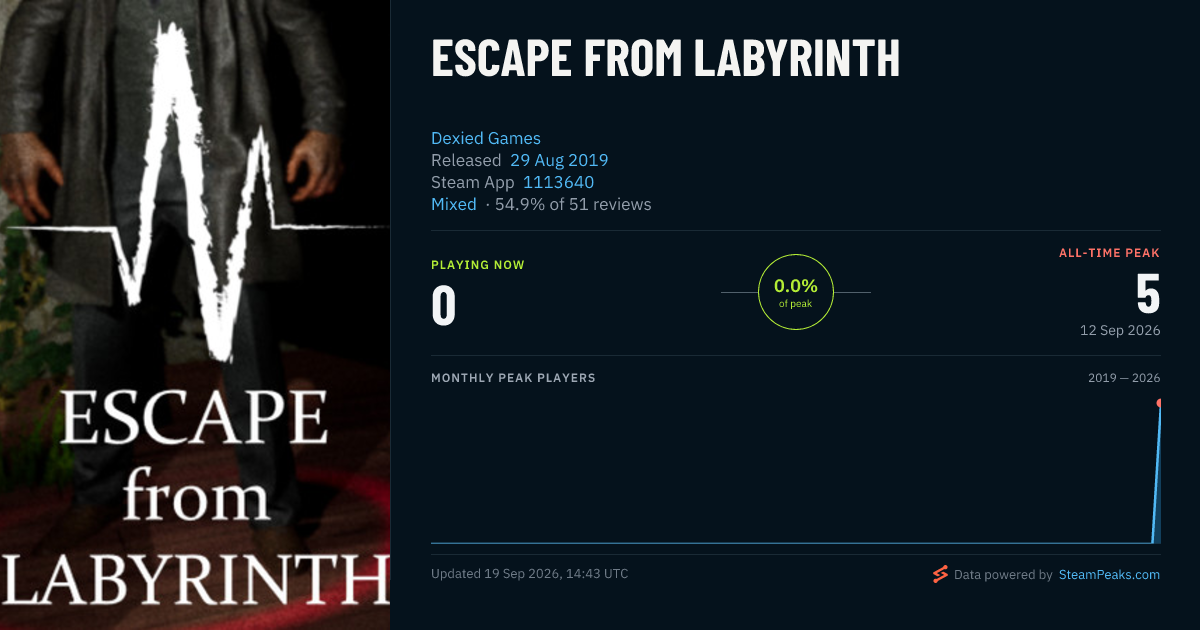Click the Monthly Peak Players label

(x=513, y=378)
